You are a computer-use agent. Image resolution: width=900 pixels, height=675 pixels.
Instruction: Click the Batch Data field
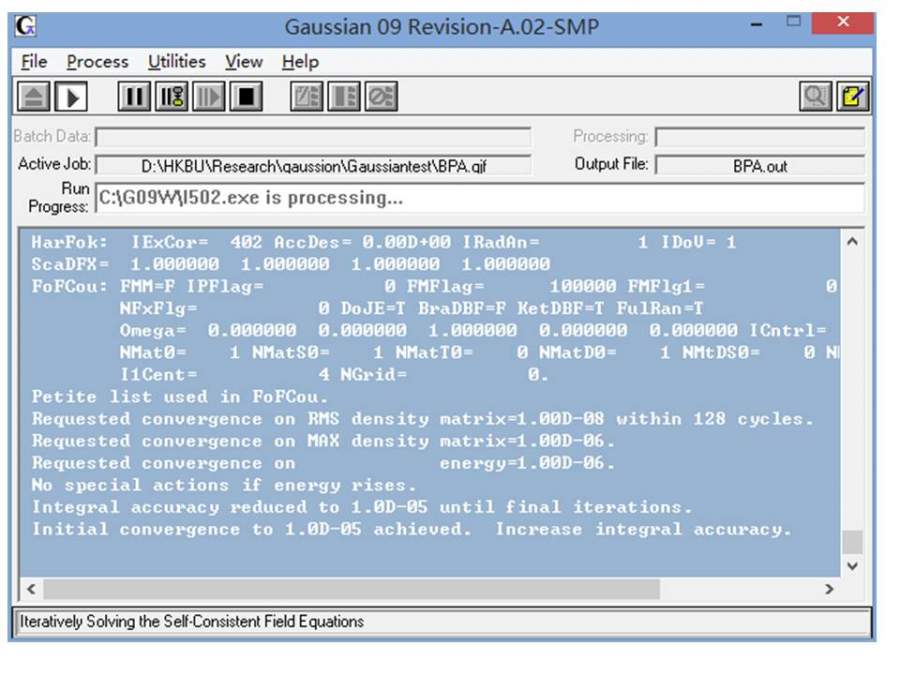tap(313, 137)
